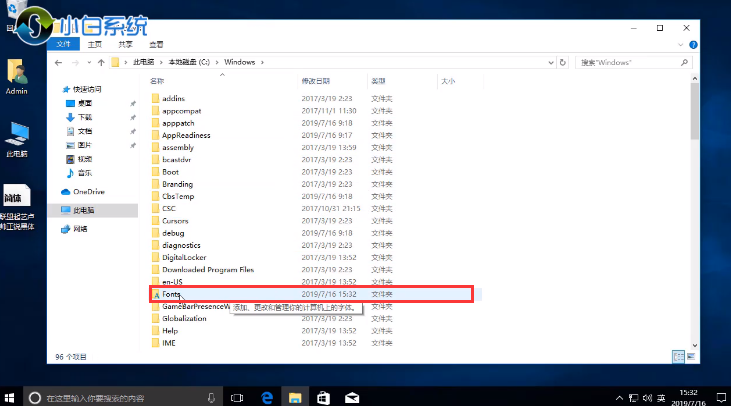Open recent locations dropdown arrow

(x=89, y=62)
